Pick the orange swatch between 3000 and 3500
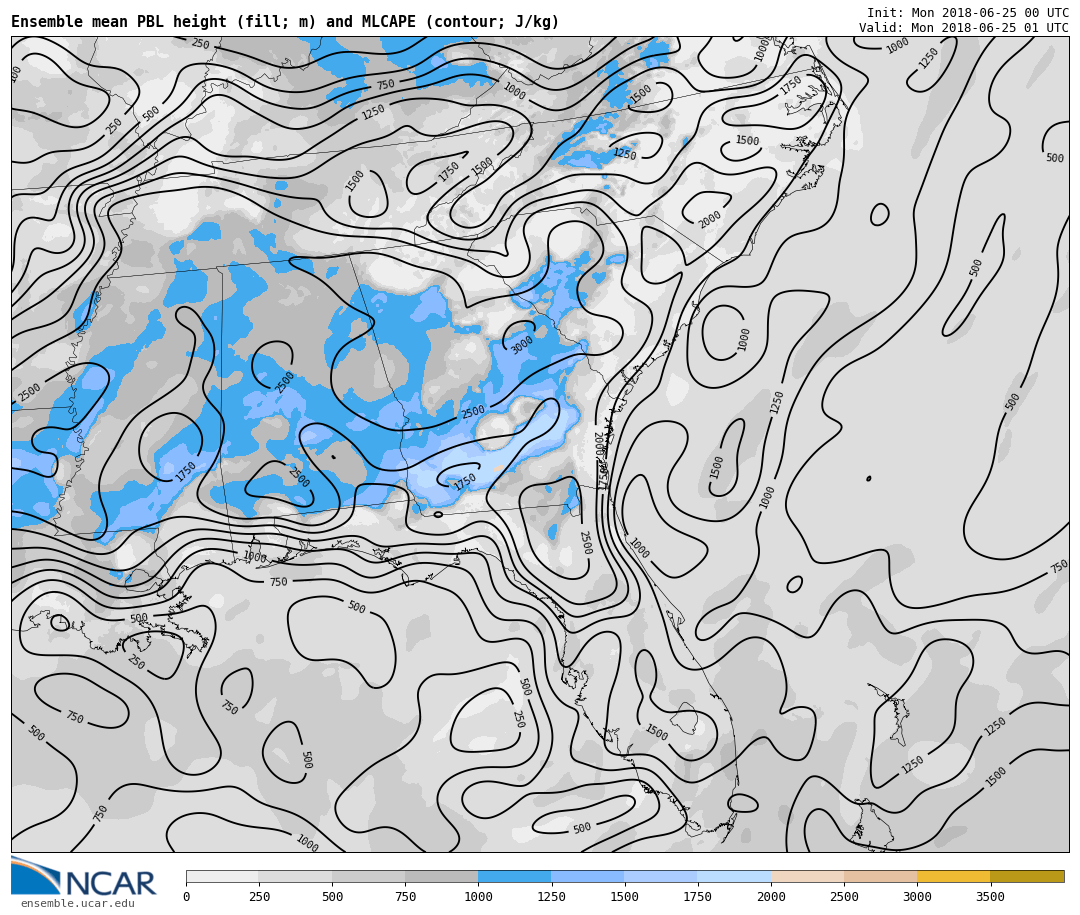The width and height of the screenshot is (1080, 915). pyautogui.click(x=953, y=876)
